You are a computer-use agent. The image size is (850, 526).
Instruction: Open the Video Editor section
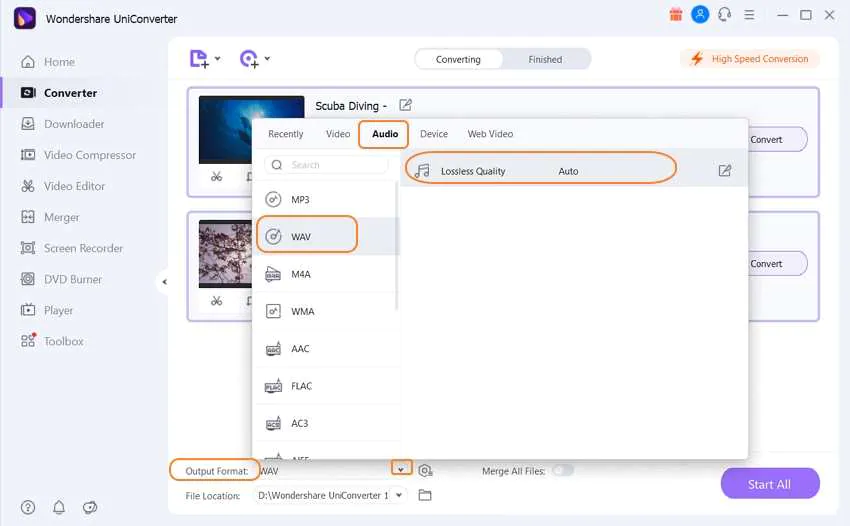pos(62,186)
